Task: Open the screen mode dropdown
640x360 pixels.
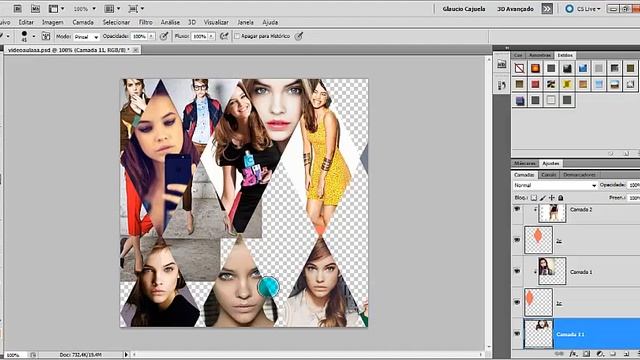Action: [136, 8]
